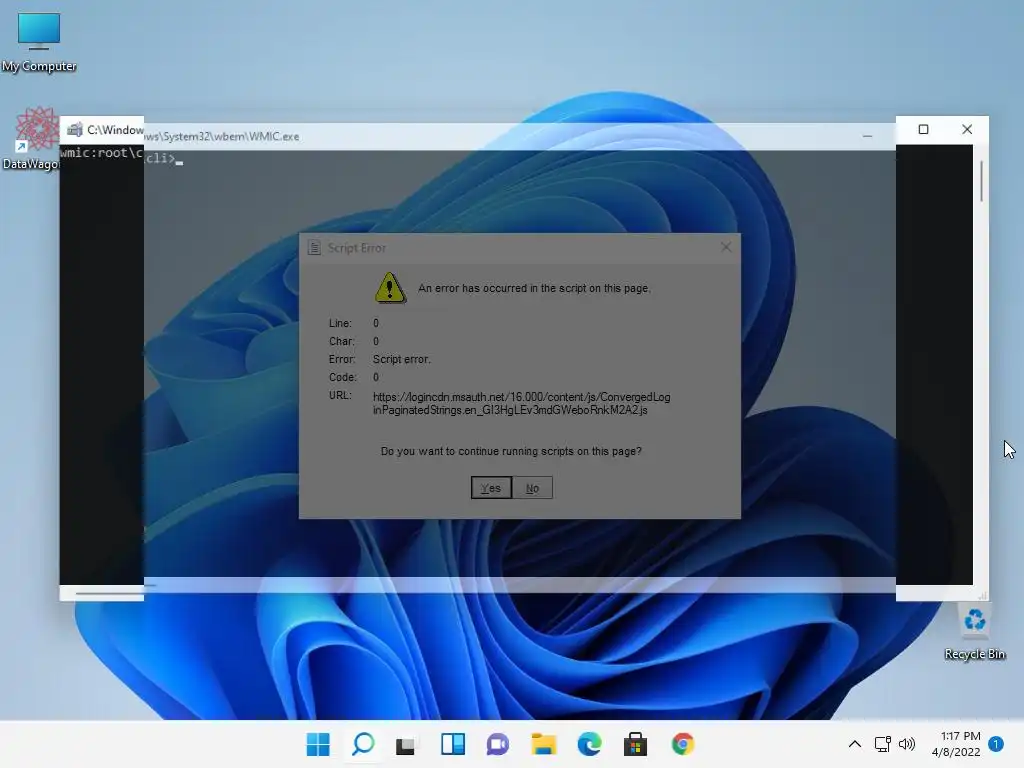Click the logincdn.msauth.net URL text
1024x768 pixels.
coord(521,404)
